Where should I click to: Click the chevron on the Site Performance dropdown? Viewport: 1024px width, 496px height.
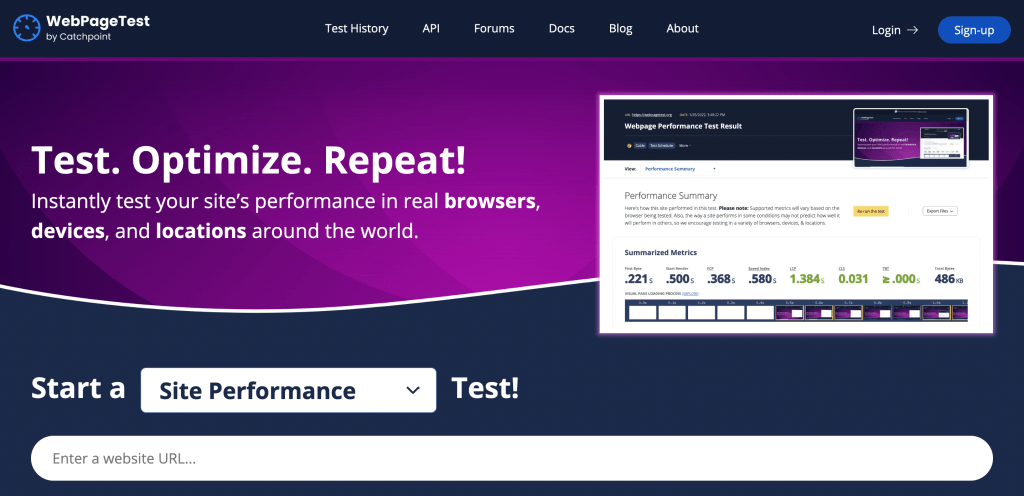point(412,390)
